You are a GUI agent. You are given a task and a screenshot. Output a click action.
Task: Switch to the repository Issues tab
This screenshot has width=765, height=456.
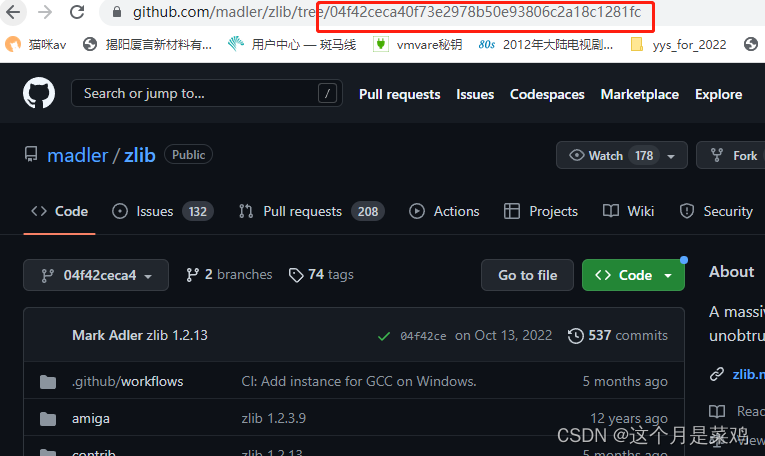point(162,211)
